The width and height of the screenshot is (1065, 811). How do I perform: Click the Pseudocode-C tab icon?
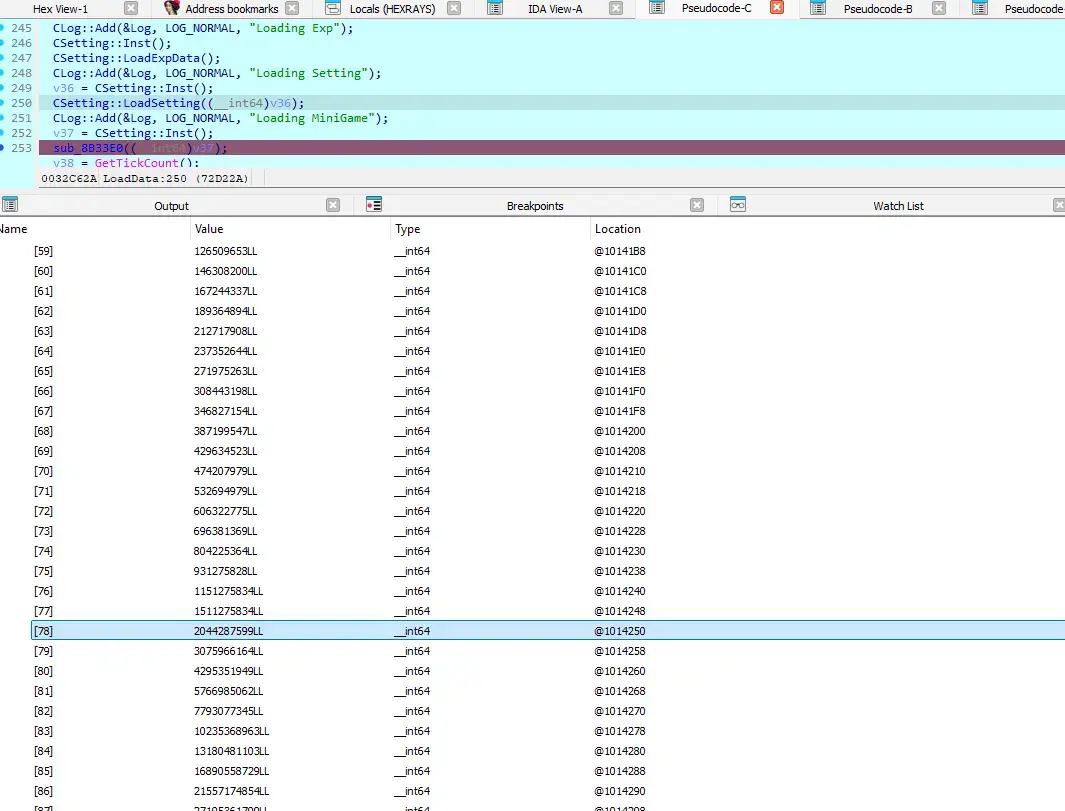pos(657,8)
